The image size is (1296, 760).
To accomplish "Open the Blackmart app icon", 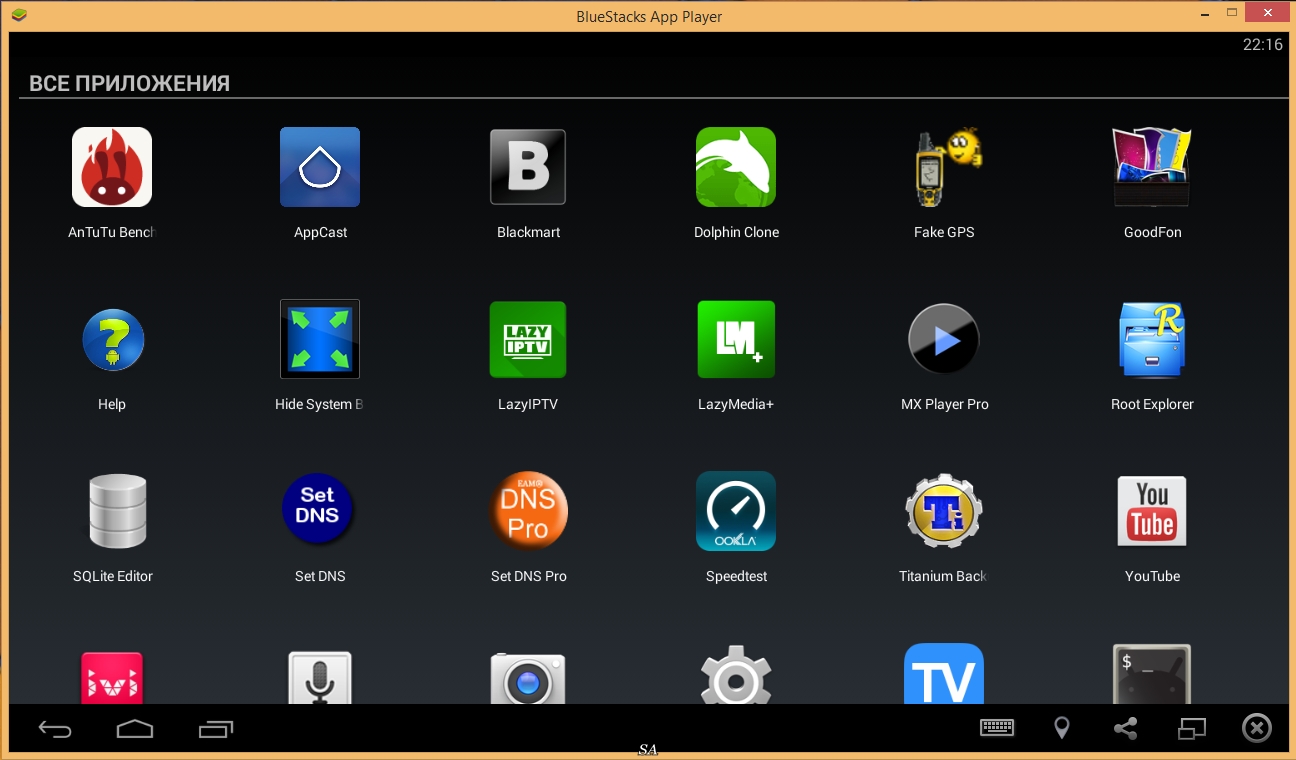I will 528,167.
